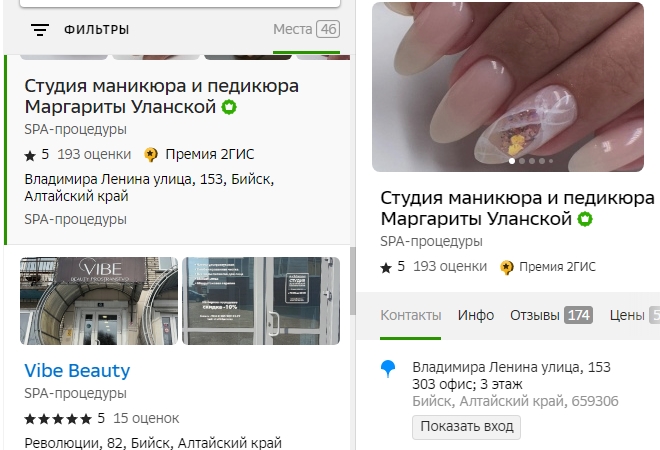Open Vibe Beauty listing link
Viewport: 660px width, 450px height.
[77, 371]
